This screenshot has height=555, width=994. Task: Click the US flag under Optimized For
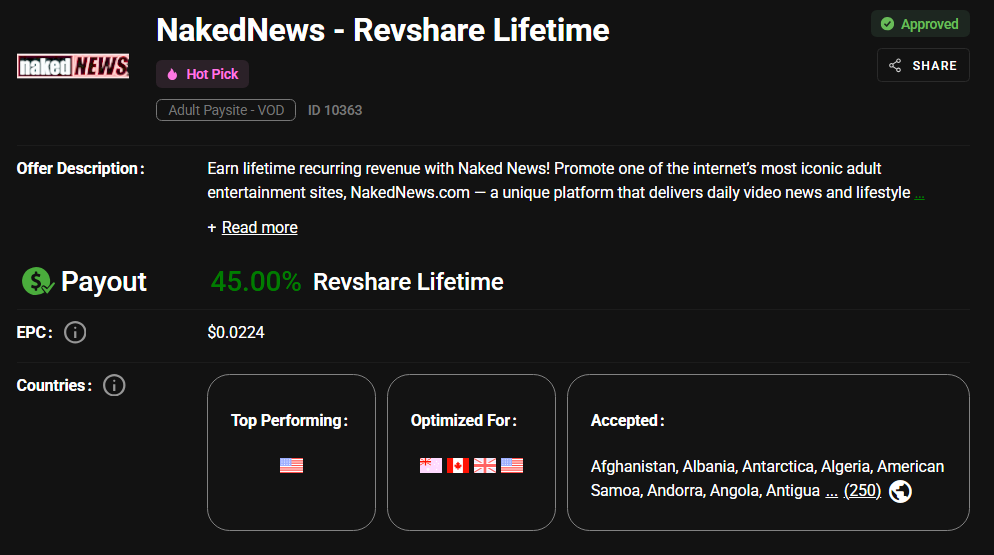pyautogui.click(x=512, y=466)
